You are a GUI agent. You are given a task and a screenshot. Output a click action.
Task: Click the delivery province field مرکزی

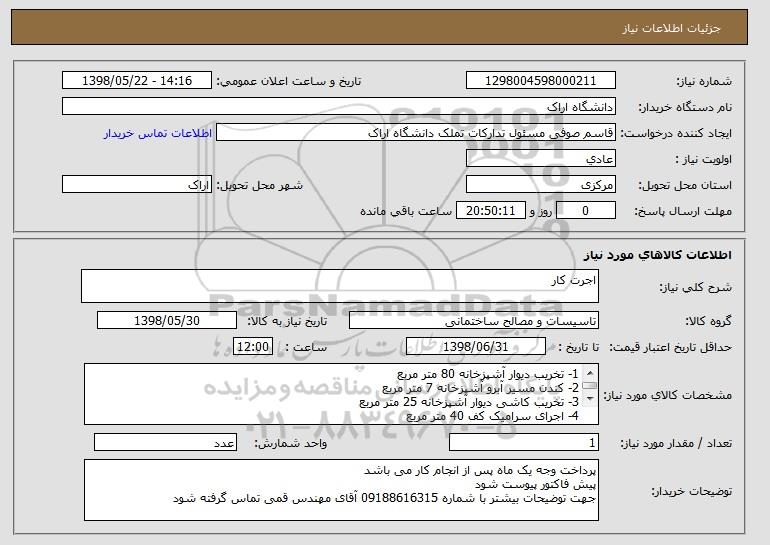click(541, 185)
